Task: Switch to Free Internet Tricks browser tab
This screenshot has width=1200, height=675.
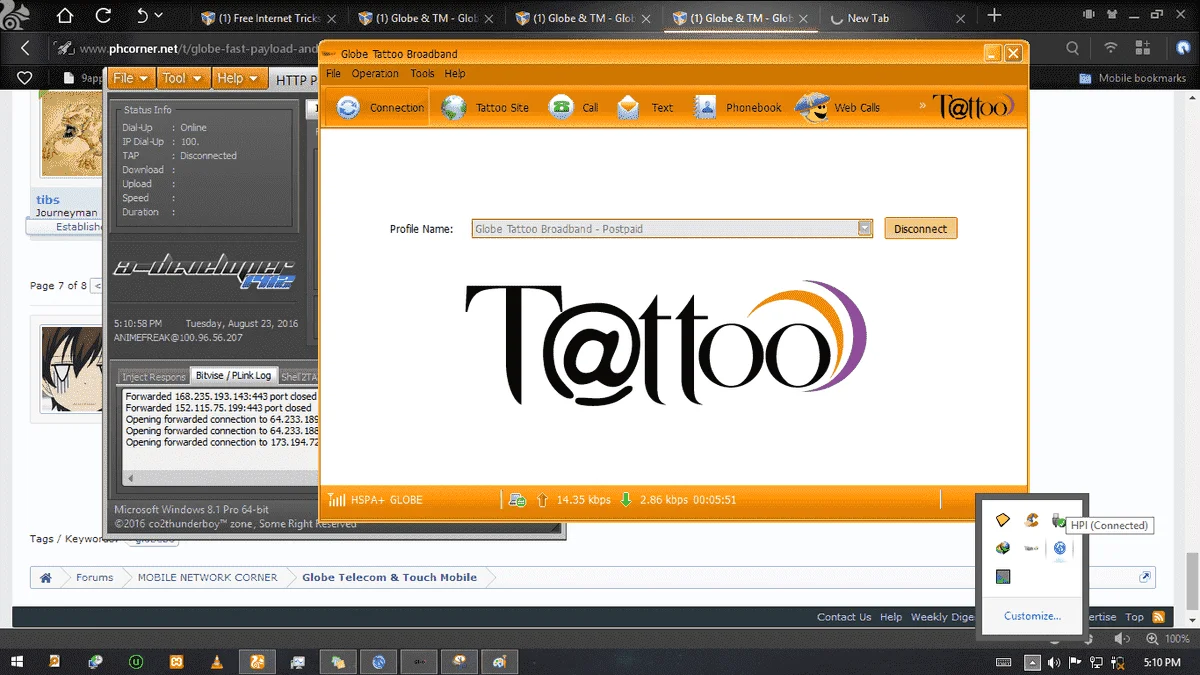Action: (x=268, y=18)
